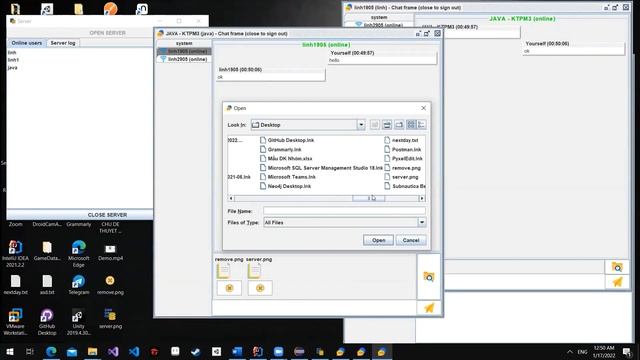Click the OPEN SERVER button
The image size is (640, 360).
[107, 33]
